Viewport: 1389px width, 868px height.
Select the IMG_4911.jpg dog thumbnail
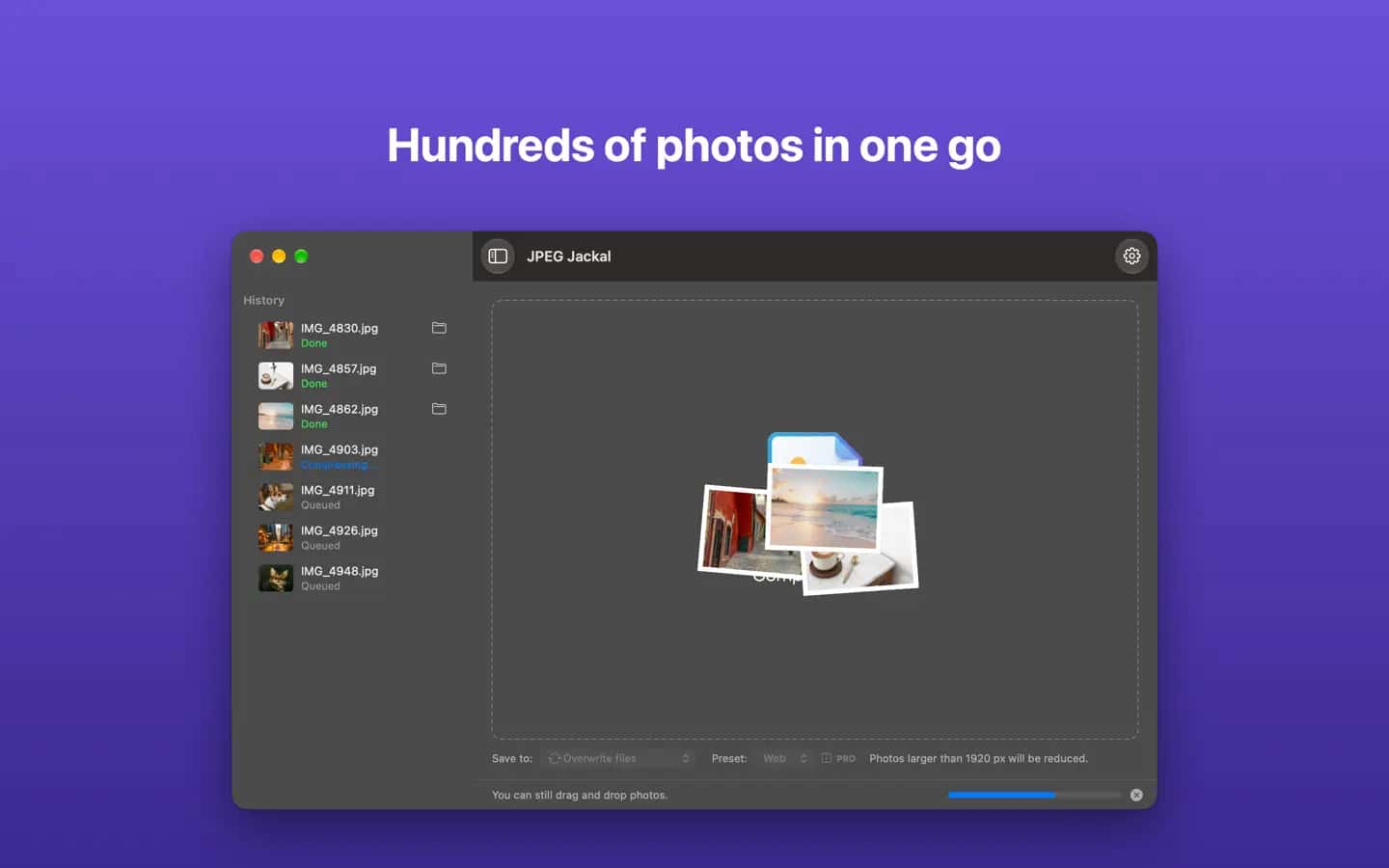276,497
